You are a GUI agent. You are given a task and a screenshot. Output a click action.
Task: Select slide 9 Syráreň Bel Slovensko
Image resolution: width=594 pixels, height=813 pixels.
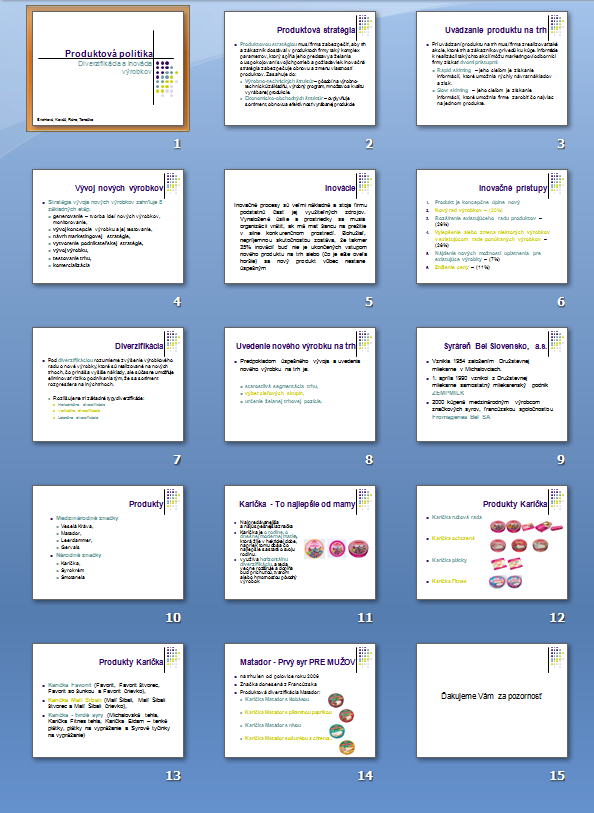492,384
